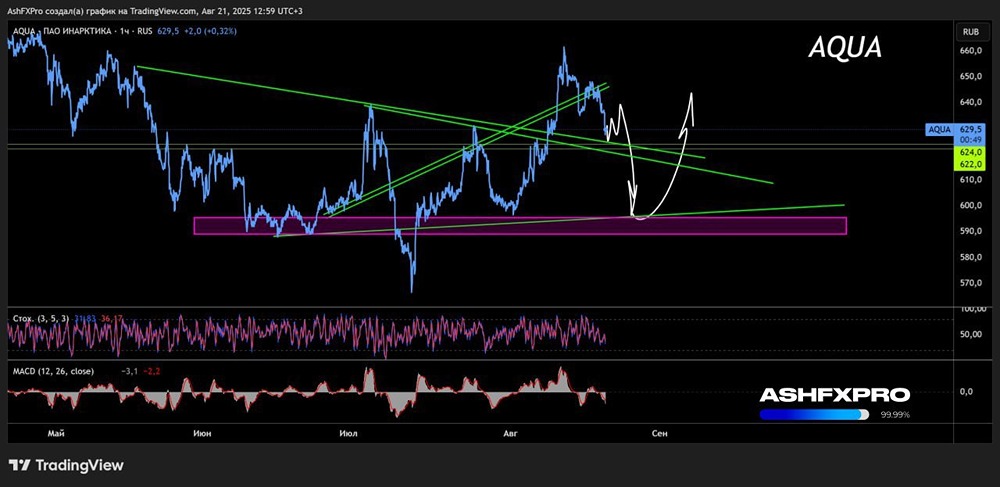Viewport: 1000px width, 487px height.
Task: Click the Авг label on time axis
Action: pyautogui.click(x=511, y=433)
